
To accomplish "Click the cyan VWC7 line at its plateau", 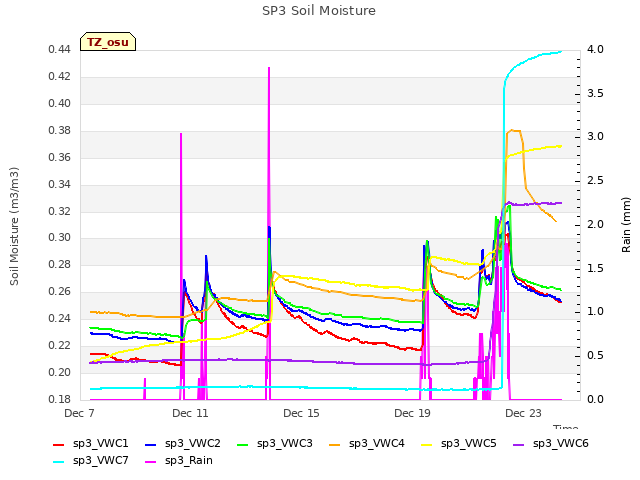I will tap(547, 54).
